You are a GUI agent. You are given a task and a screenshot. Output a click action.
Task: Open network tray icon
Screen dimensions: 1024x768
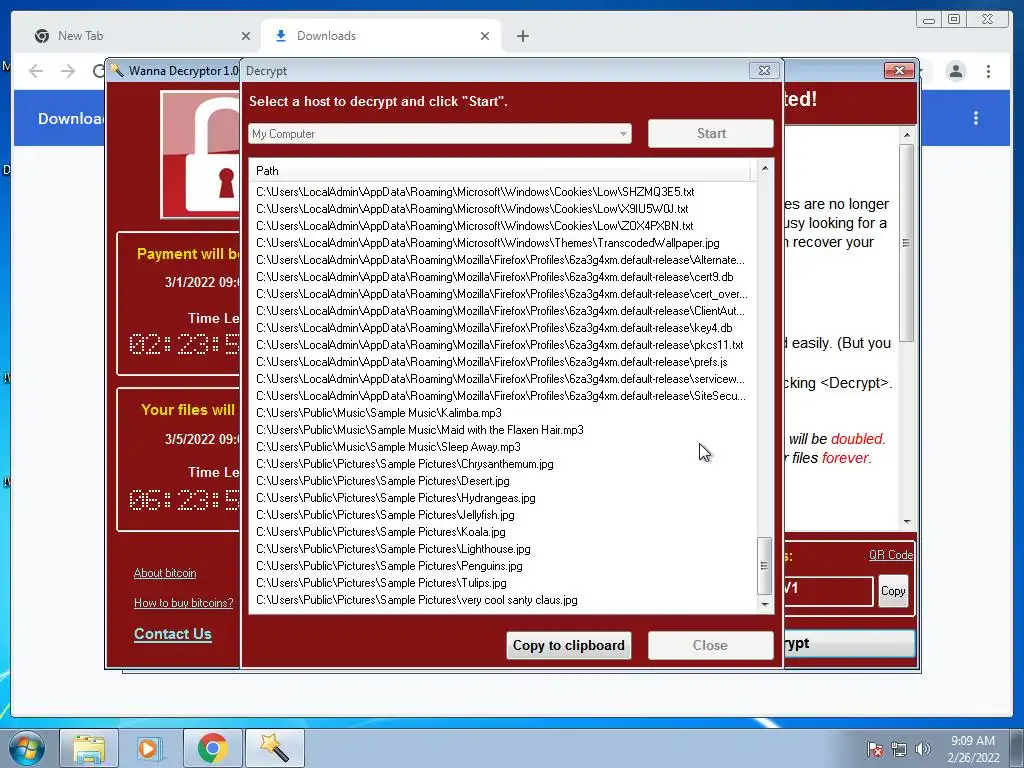[x=899, y=749]
